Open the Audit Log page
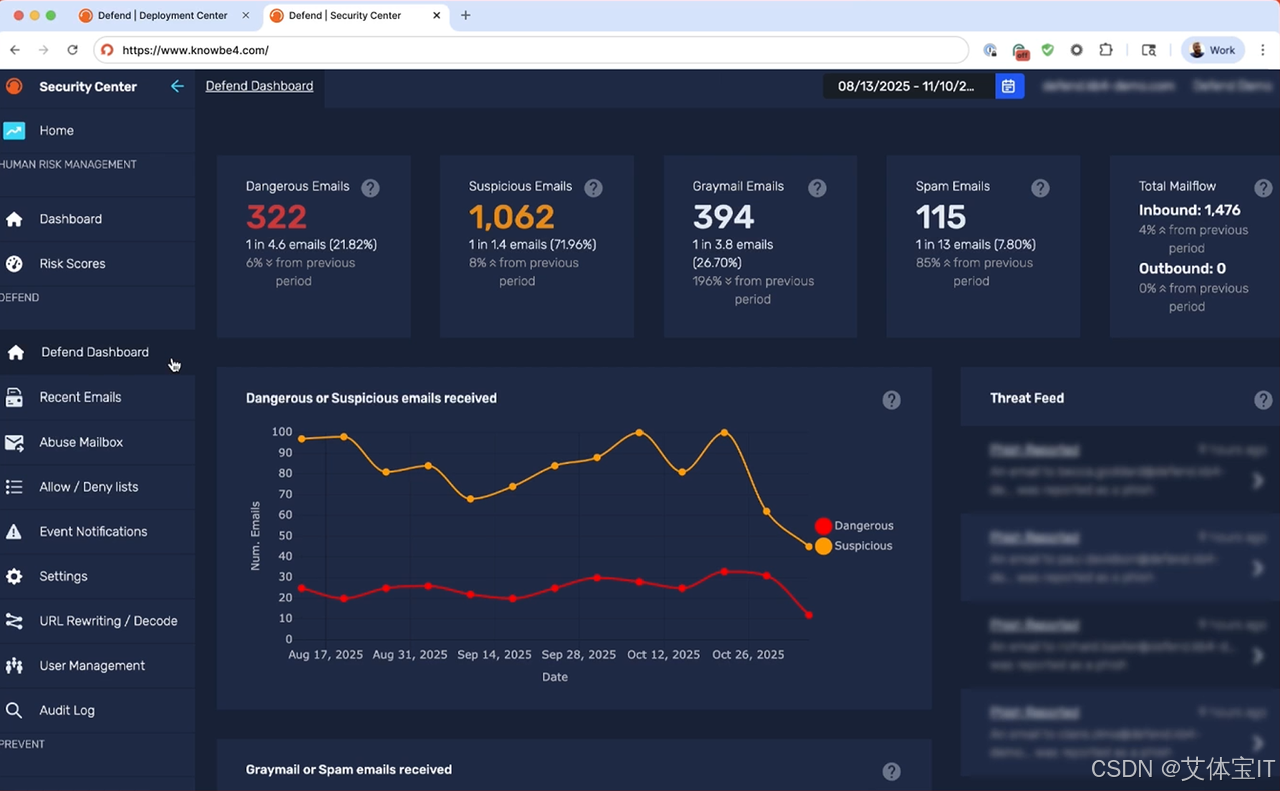Screen dimensions: 1280x791 (67, 710)
